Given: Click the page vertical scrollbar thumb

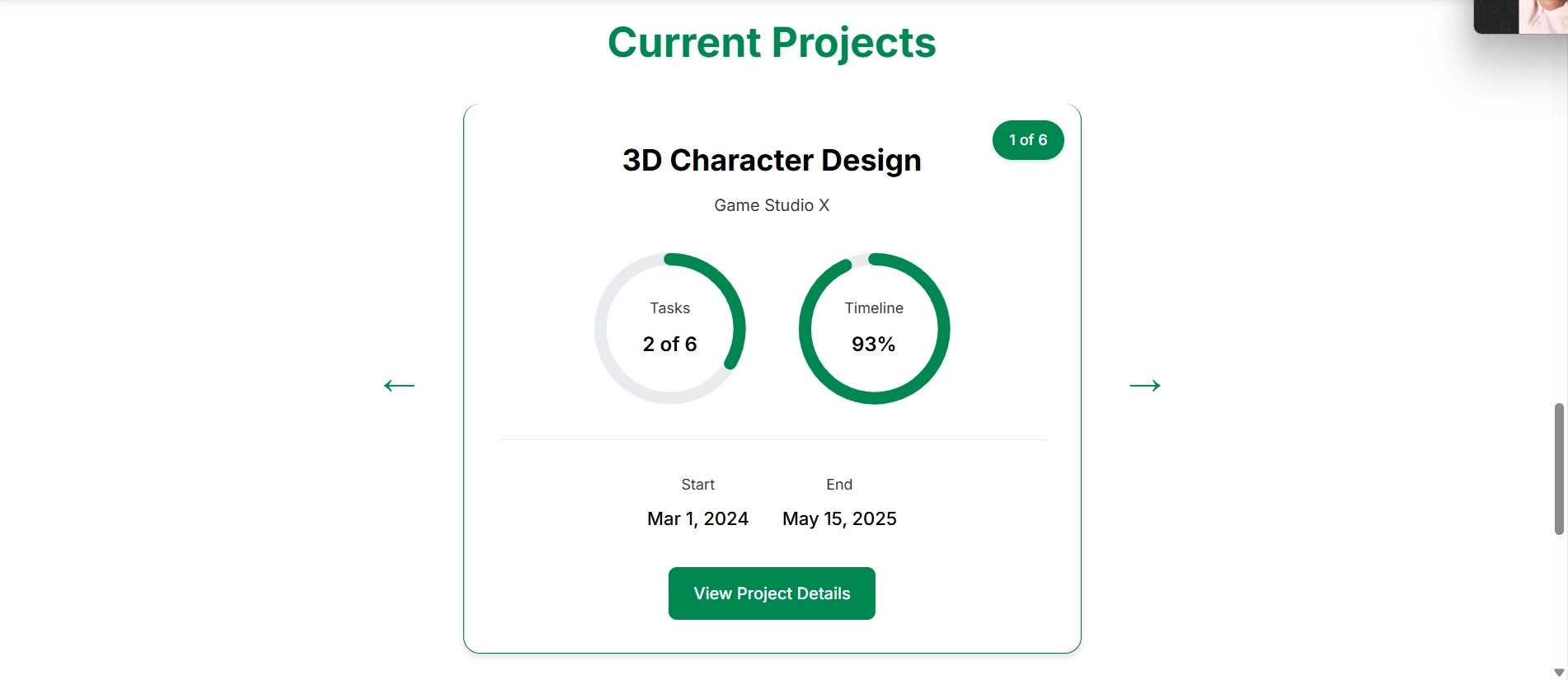Looking at the screenshot, I should [x=1559, y=469].
